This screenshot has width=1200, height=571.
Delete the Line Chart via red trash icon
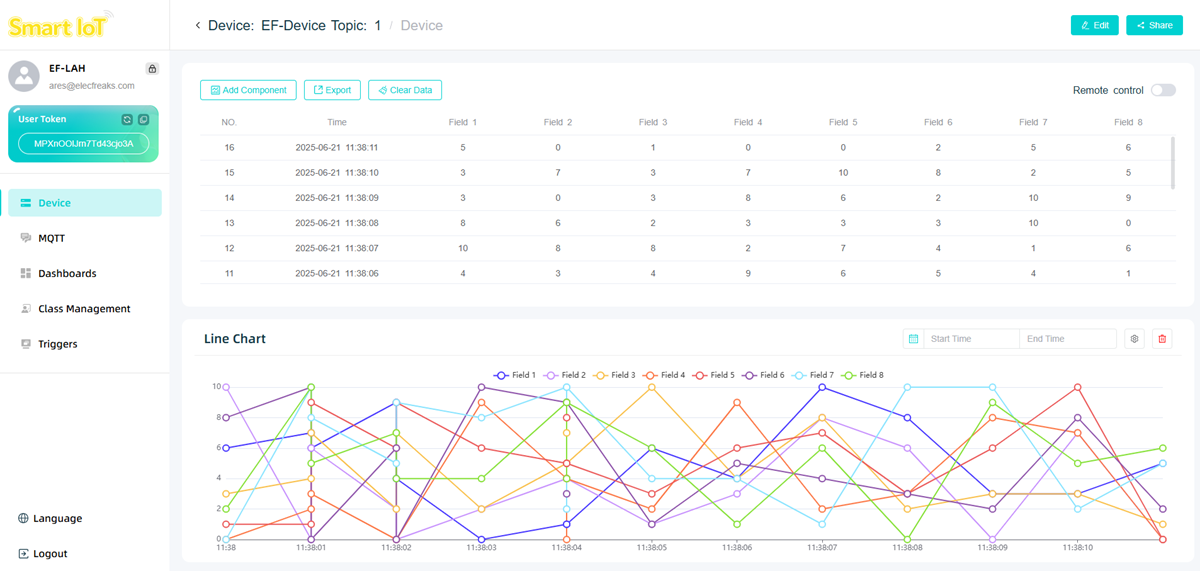tap(1162, 339)
